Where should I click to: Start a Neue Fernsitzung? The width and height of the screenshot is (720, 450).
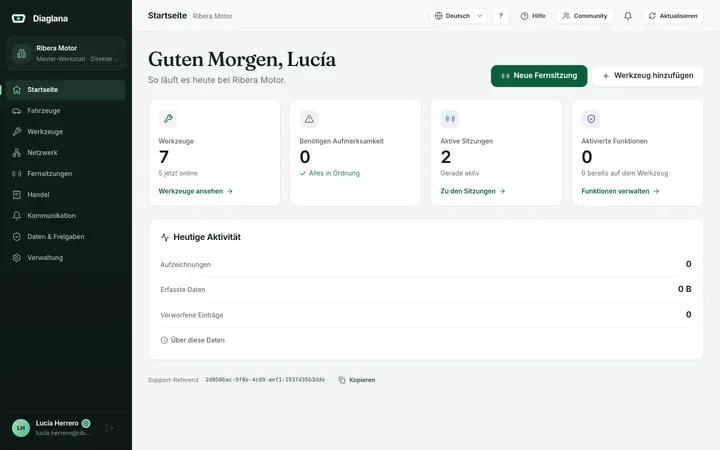(539, 76)
